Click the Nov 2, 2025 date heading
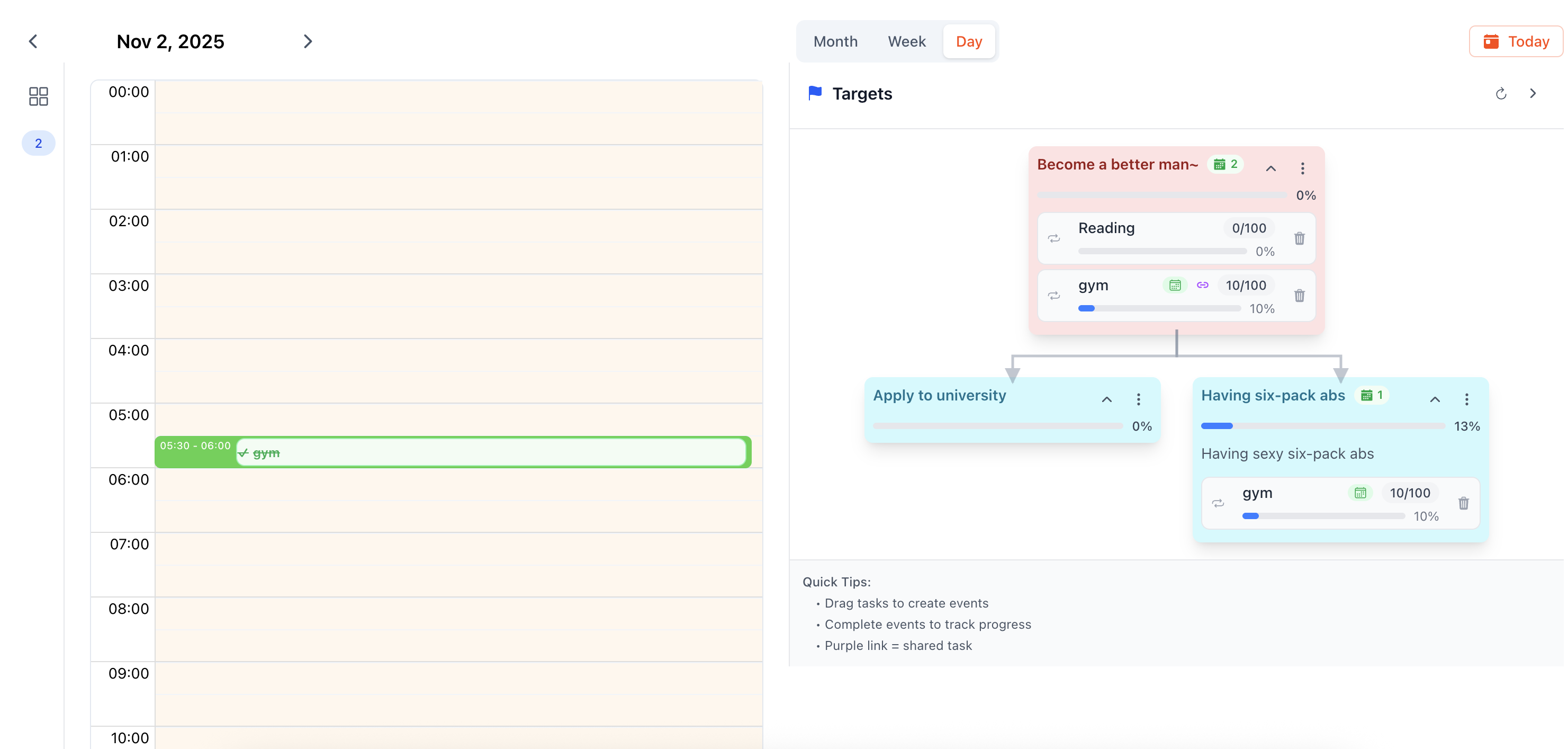Viewport: 1568px width, 749px height. click(x=170, y=41)
